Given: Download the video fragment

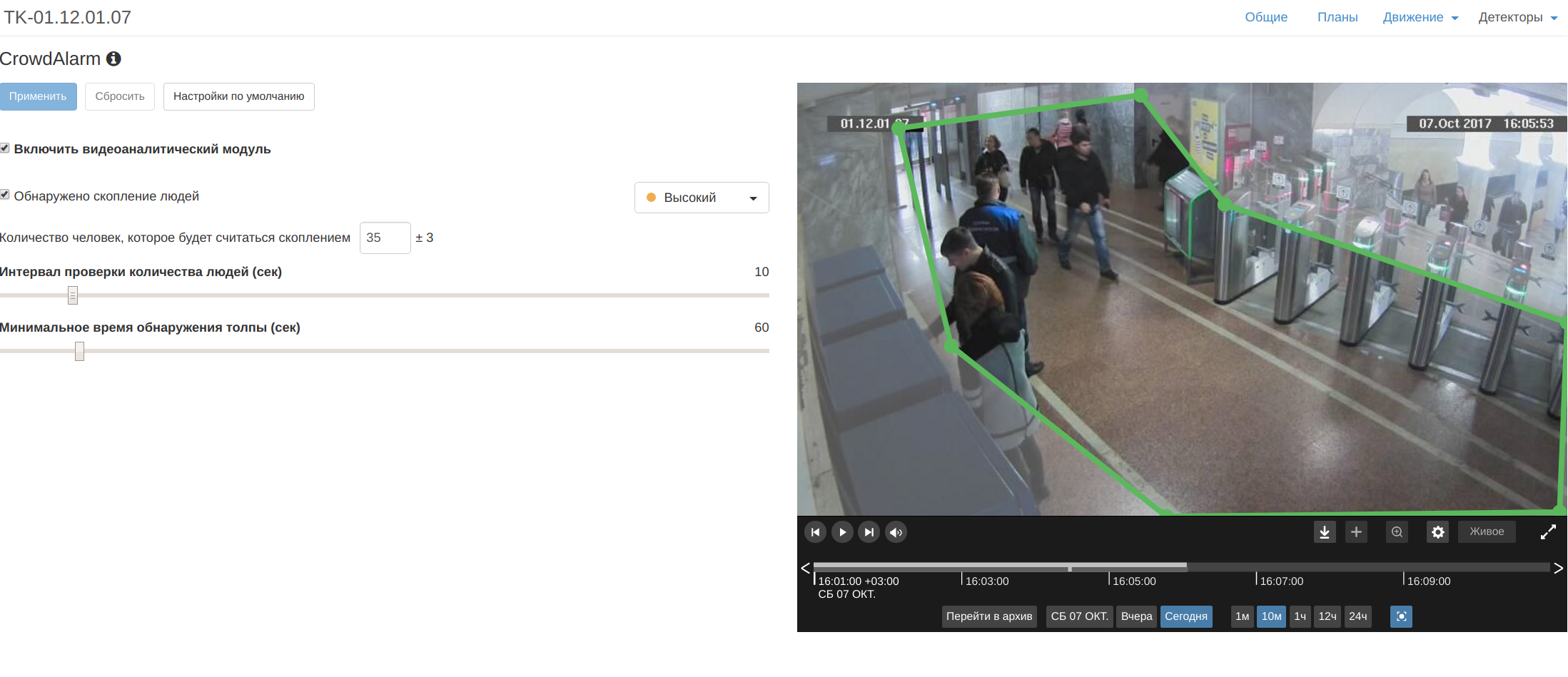Looking at the screenshot, I should coord(1325,532).
